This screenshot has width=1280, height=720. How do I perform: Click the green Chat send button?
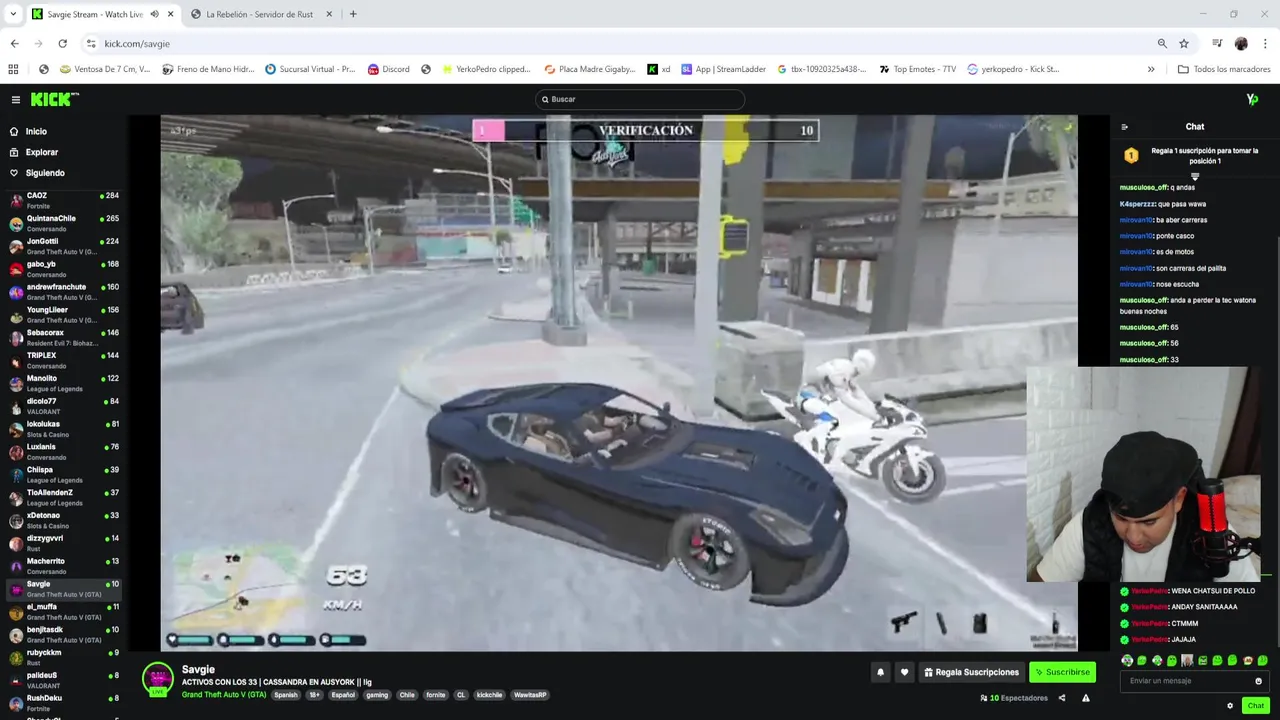coord(1256,705)
